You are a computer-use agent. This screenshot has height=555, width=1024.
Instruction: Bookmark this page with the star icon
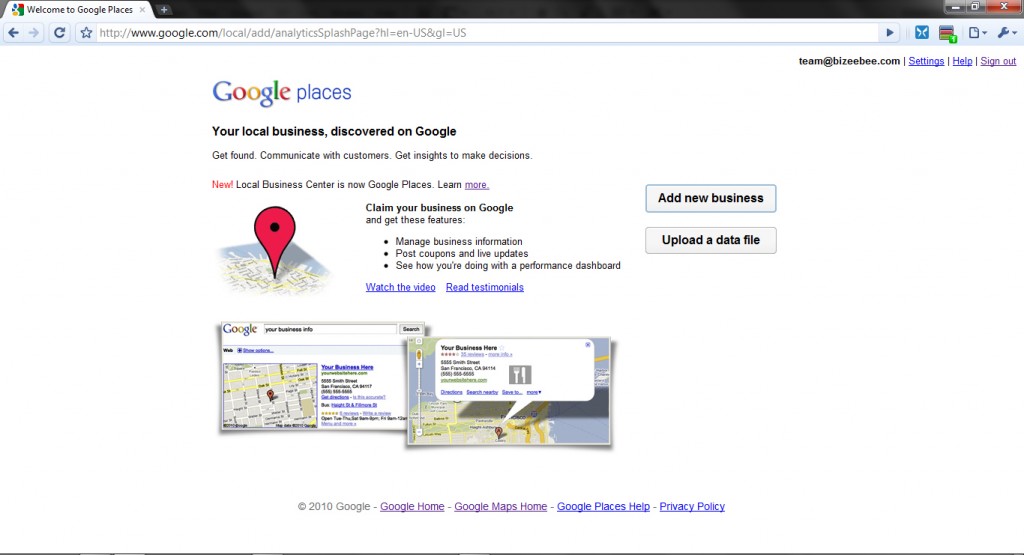click(86, 33)
